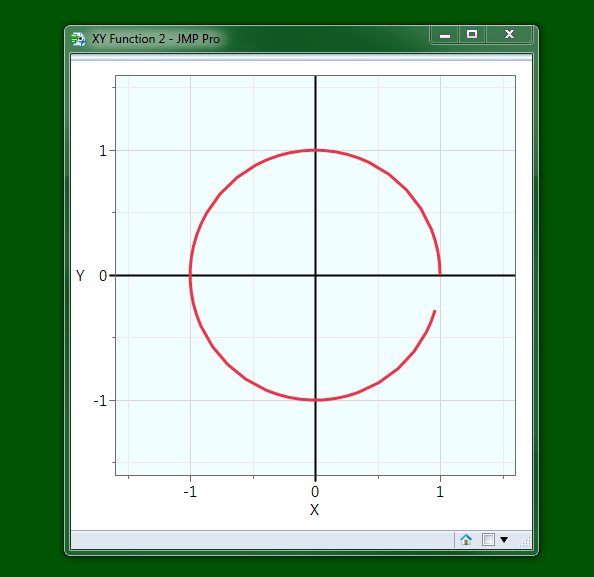Screen dimensions: 594x577
Task: Toggle the window list checkbox in status bar
Action: click(488, 539)
